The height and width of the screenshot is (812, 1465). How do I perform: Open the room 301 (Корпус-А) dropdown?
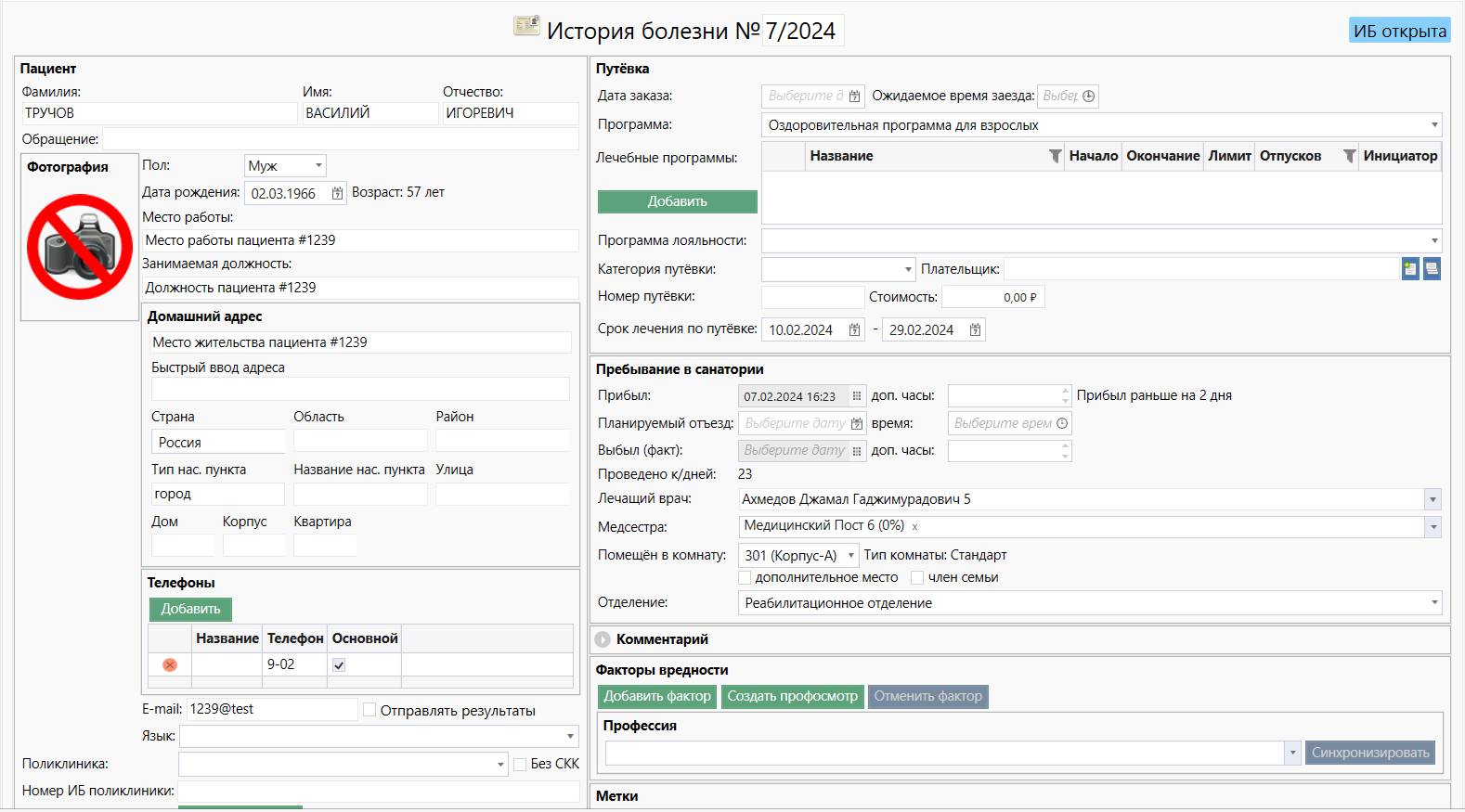[x=850, y=556]
